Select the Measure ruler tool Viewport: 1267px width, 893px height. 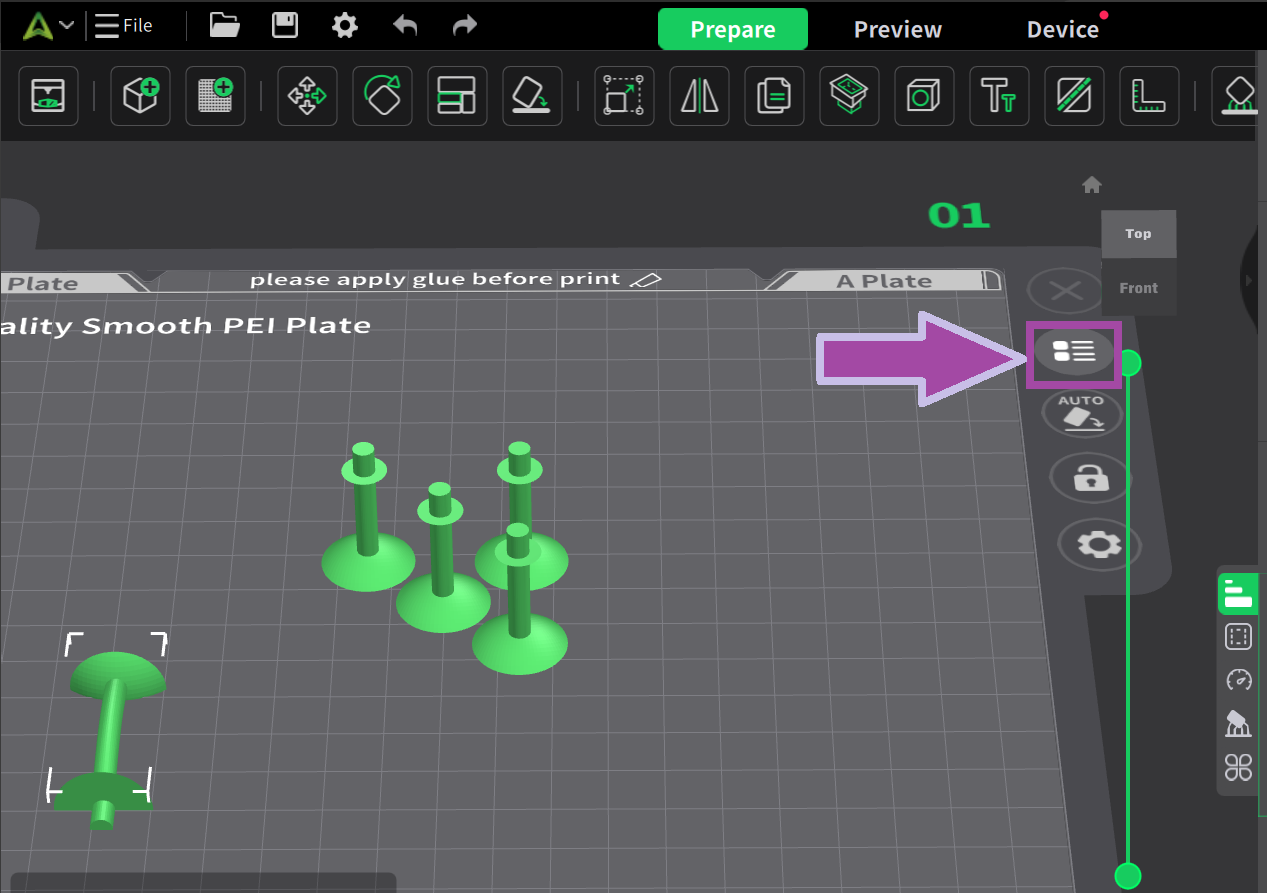tap(1149, 96)
